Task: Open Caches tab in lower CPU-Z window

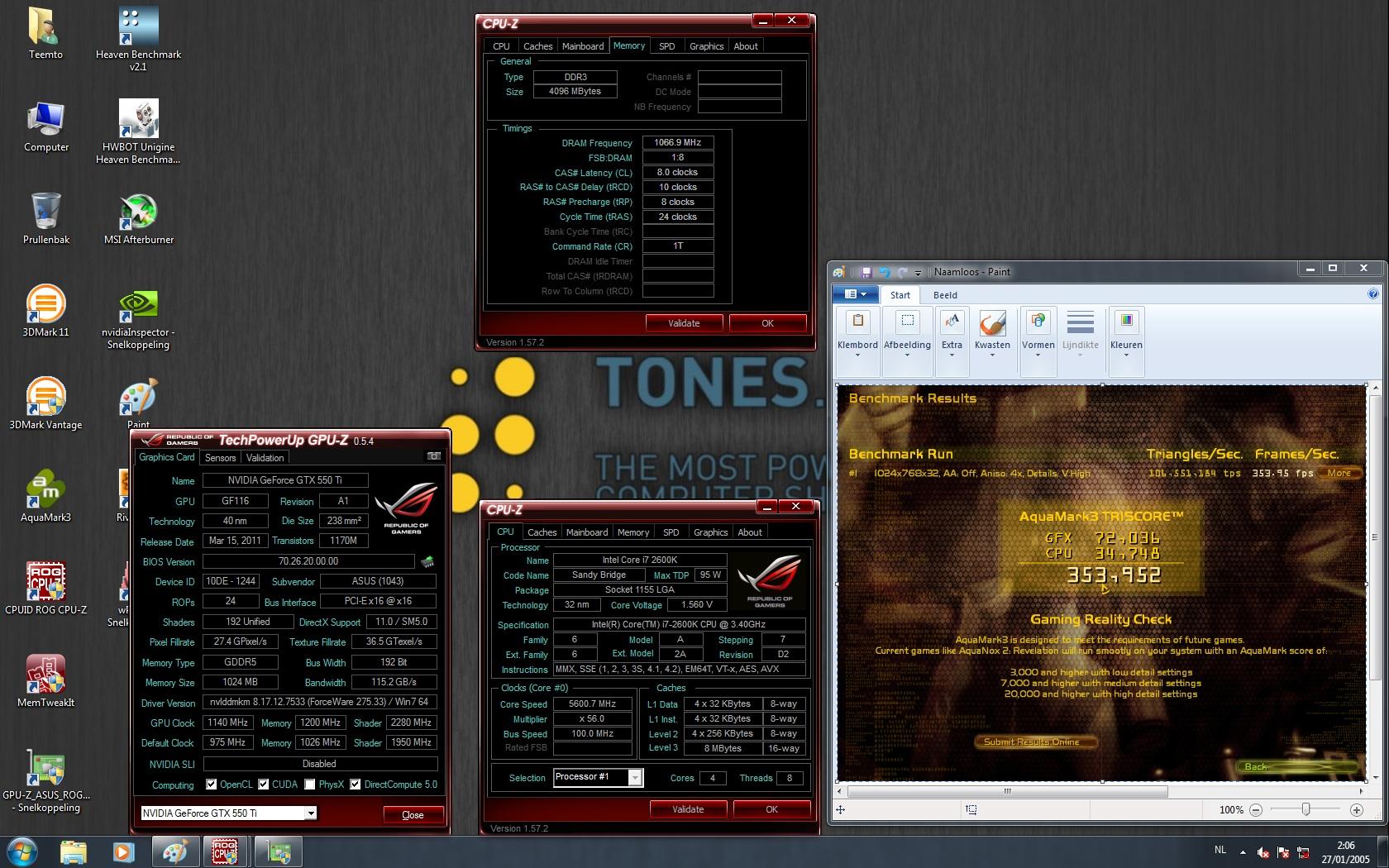Action: (x=542, y=532)
